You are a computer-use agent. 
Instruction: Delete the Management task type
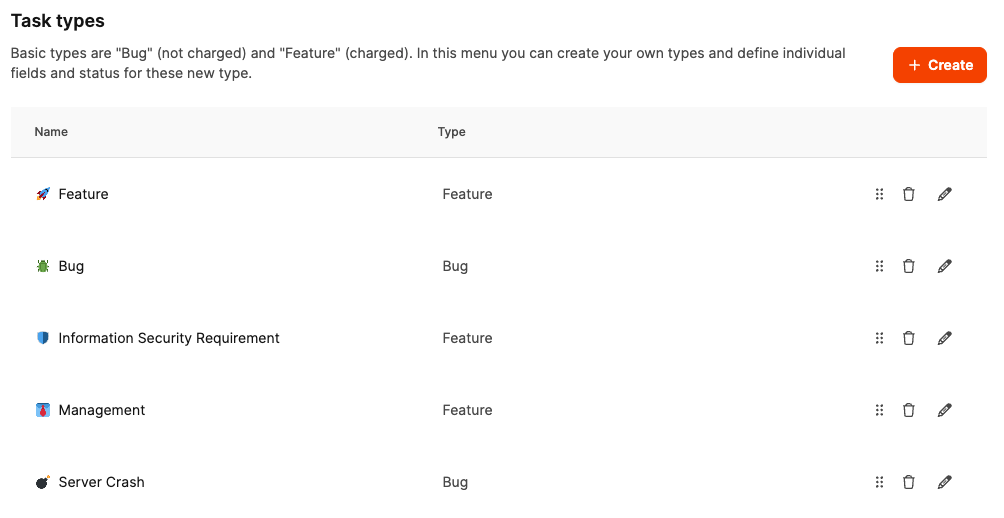pos(908,410)
